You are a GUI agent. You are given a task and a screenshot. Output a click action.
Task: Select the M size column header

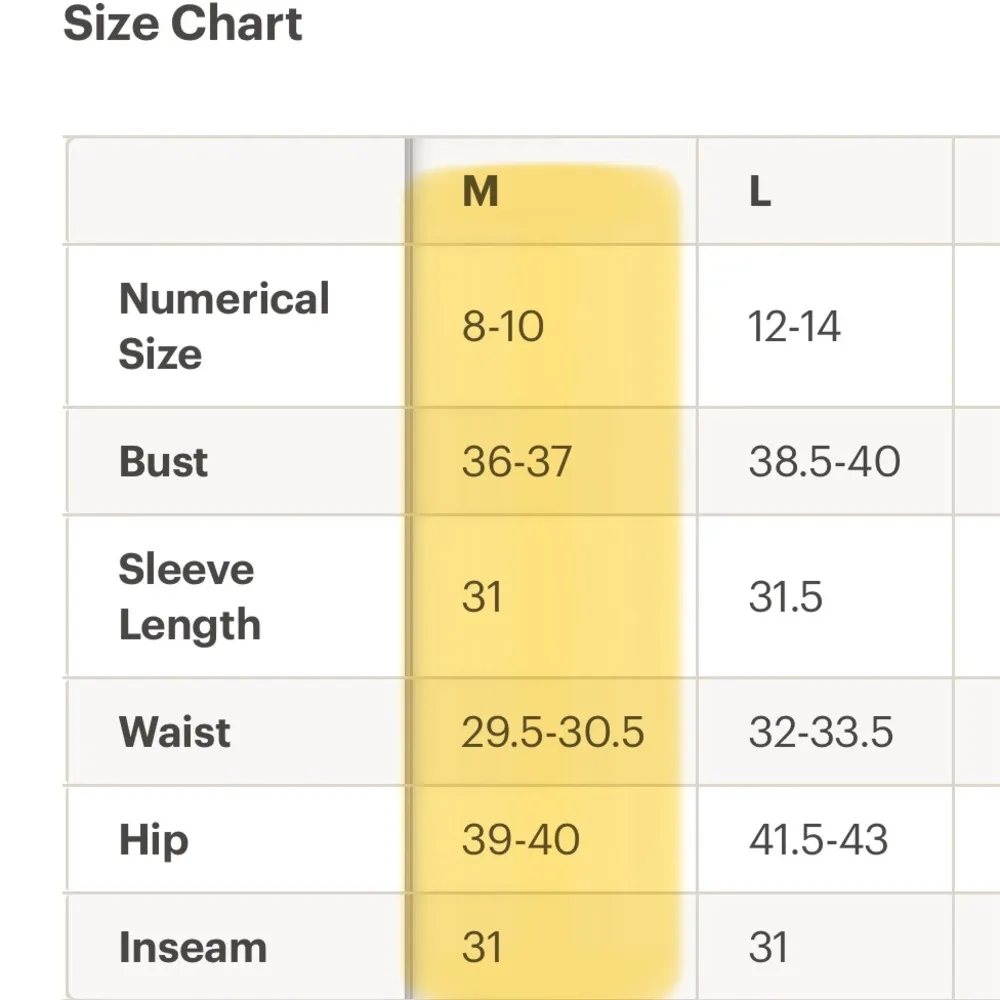(x=480, y=191)
